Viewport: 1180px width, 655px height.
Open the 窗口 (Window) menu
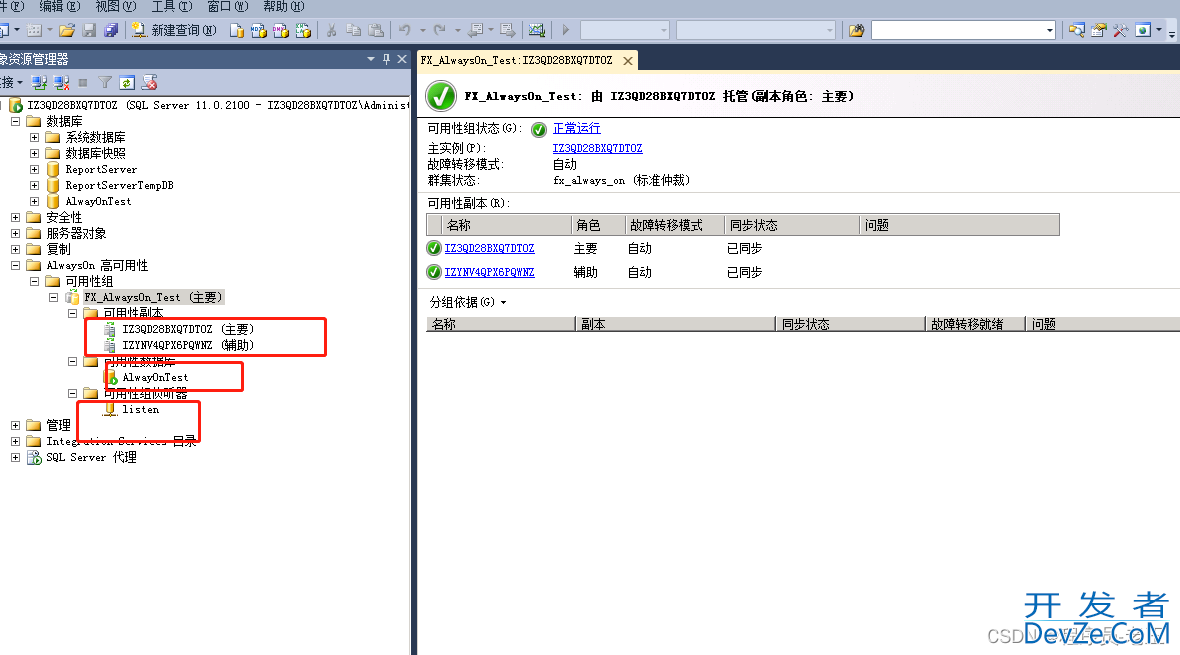(x=228, y=7)
